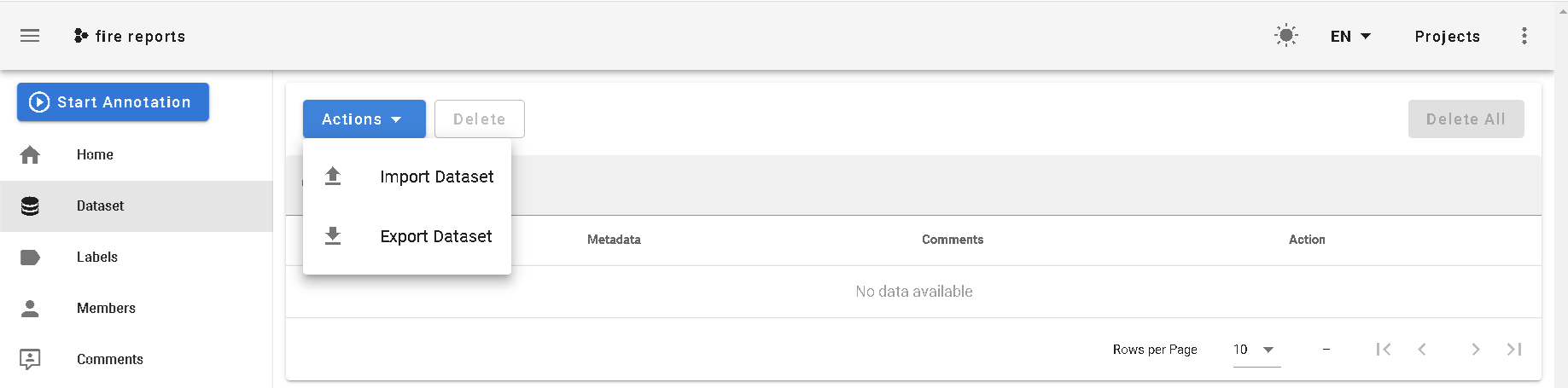The image size is (1568, 388).
Task: Click the Home house icon
Action: coord(30,155)
